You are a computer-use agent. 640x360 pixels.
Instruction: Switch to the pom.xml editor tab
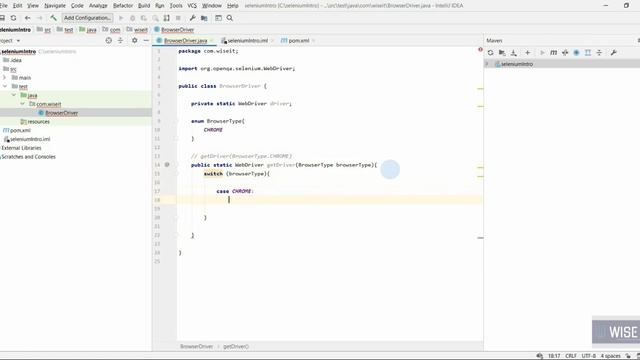coord(298,40)
